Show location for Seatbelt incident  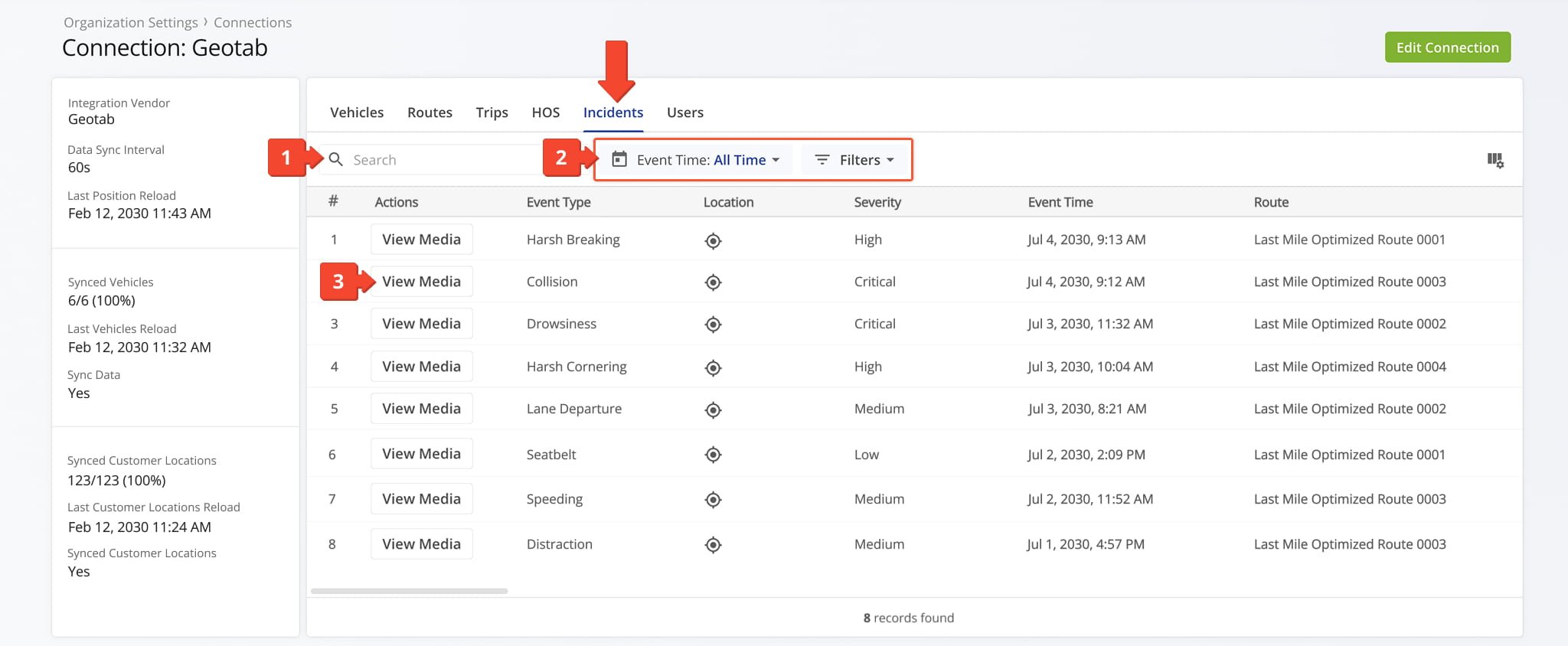click(713, 455)
